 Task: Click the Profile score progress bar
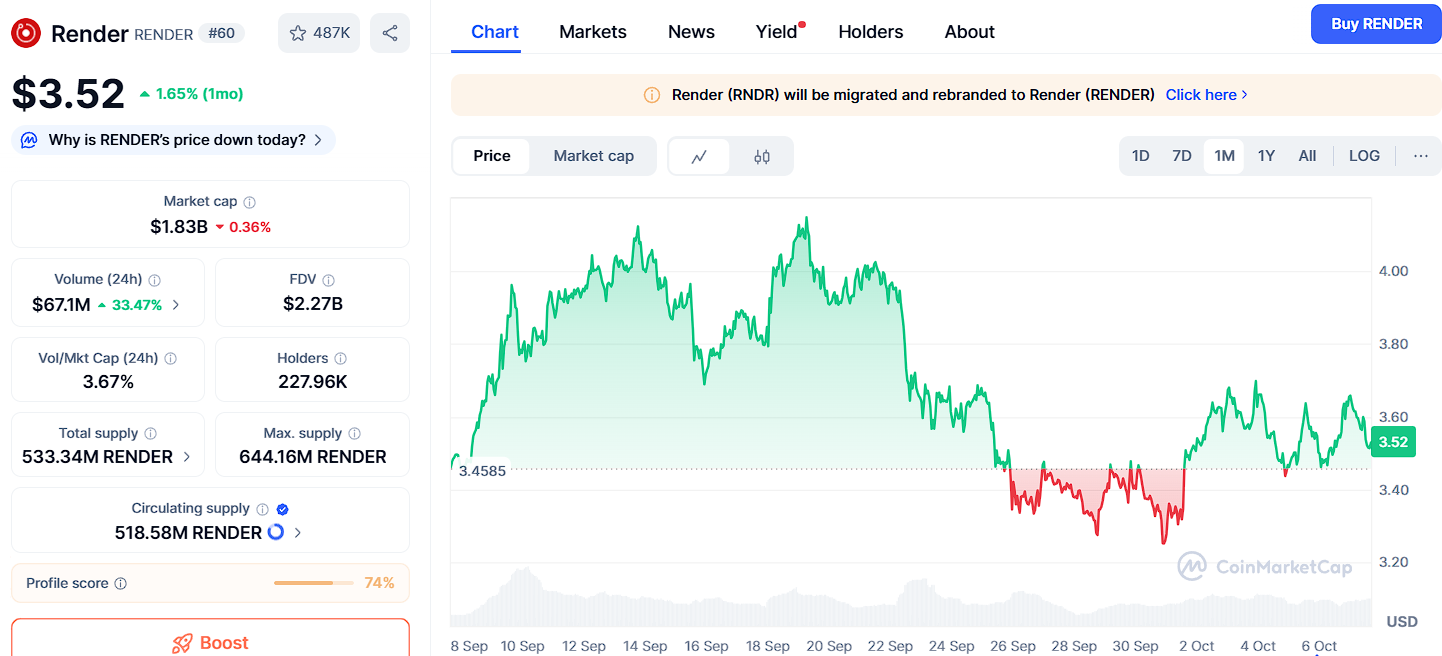coord(313,583)
